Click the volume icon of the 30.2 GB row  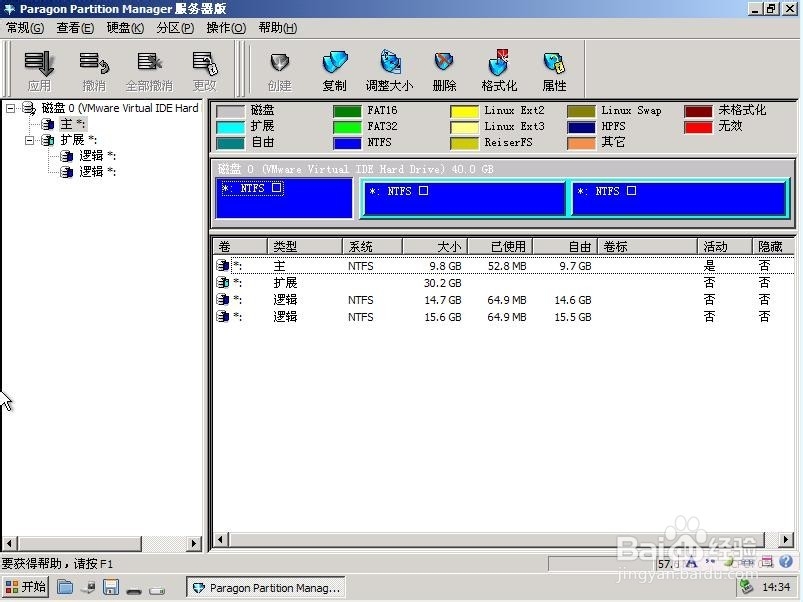223,282
